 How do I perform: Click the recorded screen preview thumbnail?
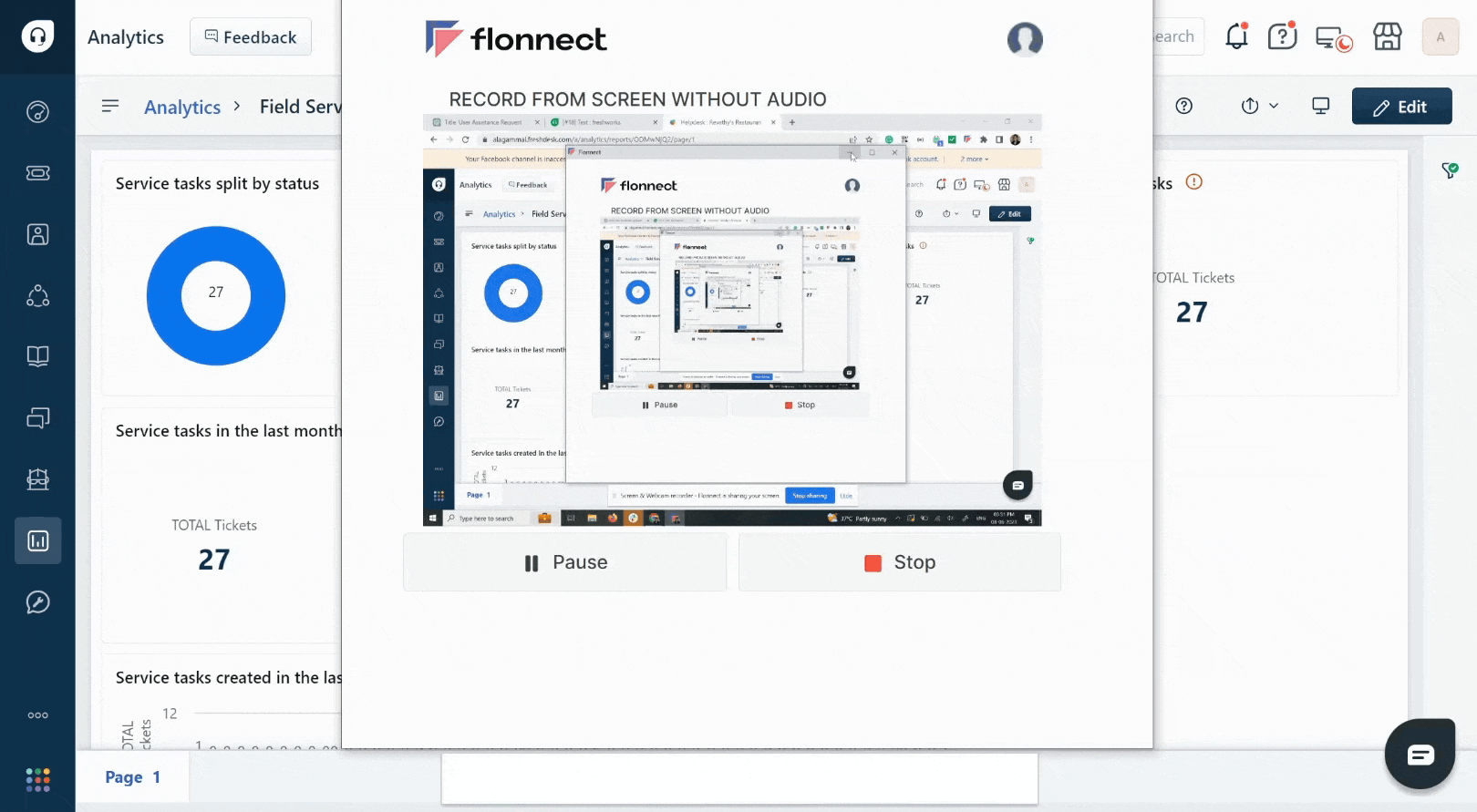point(732,320)
